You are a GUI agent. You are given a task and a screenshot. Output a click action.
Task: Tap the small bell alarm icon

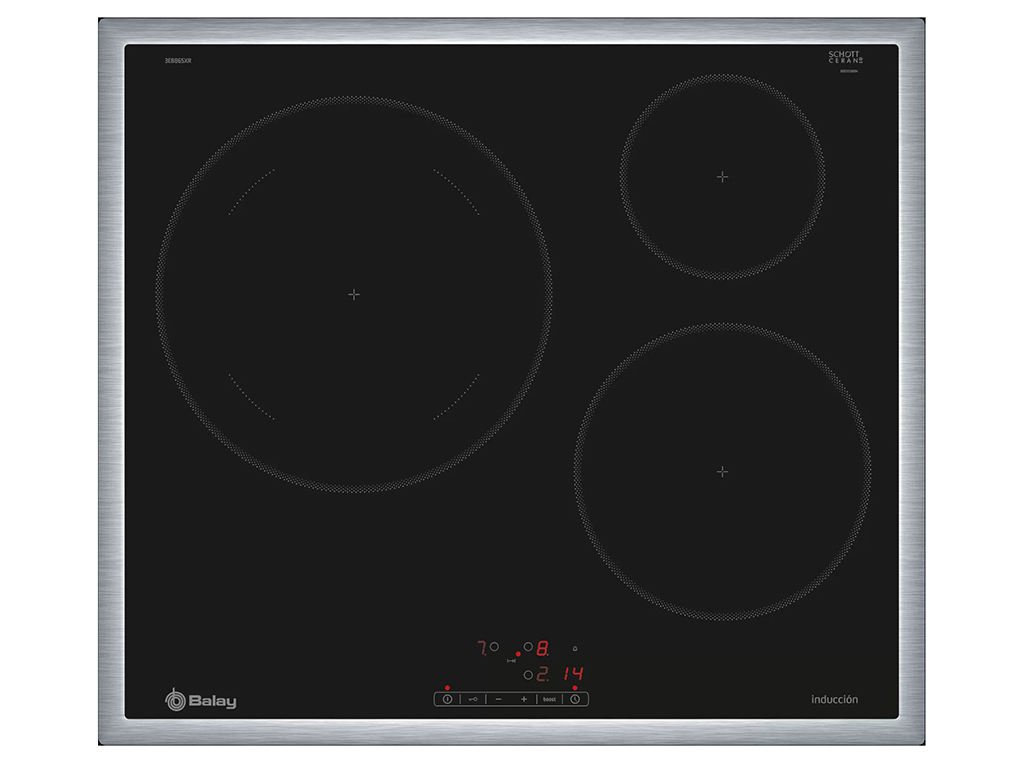pyautogui.click(x=575, y=648)
